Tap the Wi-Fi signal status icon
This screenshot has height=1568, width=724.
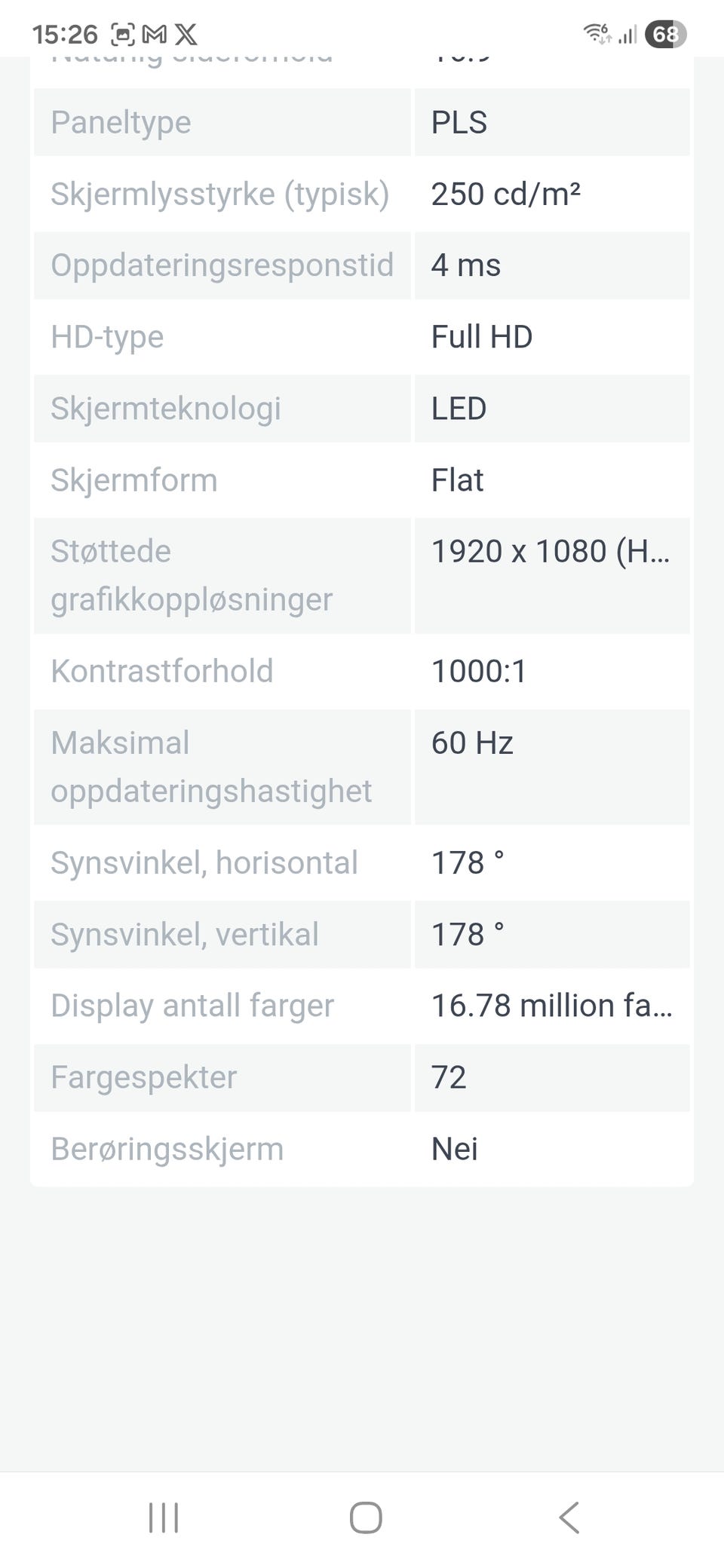(x=597, y=34)
